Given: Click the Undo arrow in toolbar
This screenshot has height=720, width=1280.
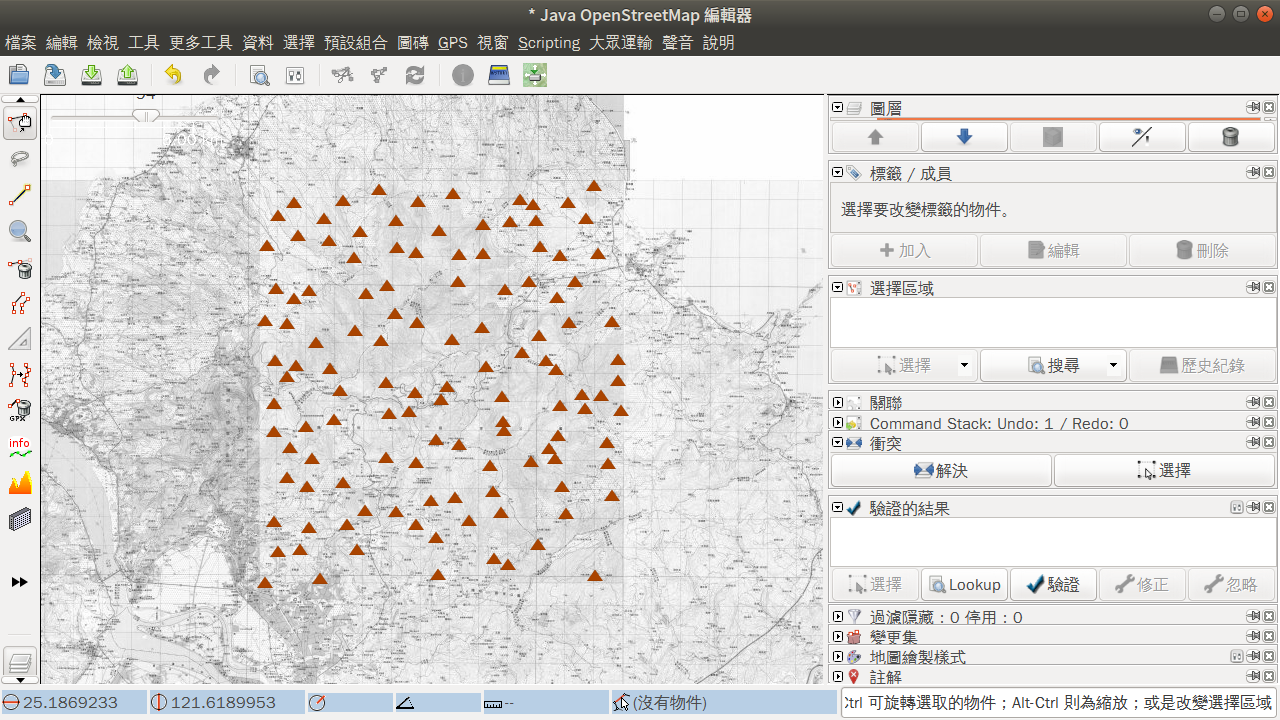Looking at the screenshot, I should [x=173, y=75].
